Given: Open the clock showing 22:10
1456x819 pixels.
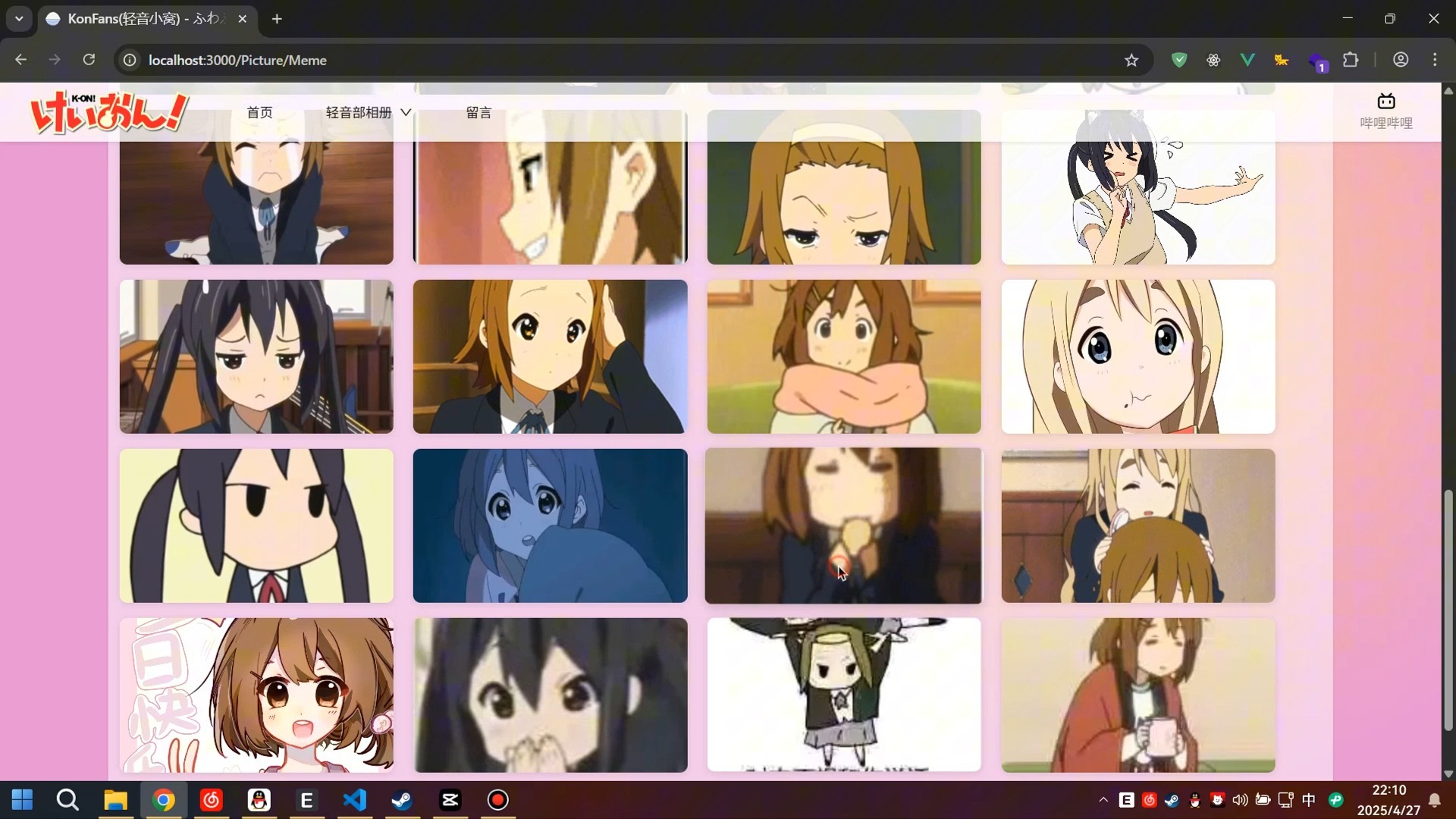Looking at the screenshot, I should coord(1389,800).
